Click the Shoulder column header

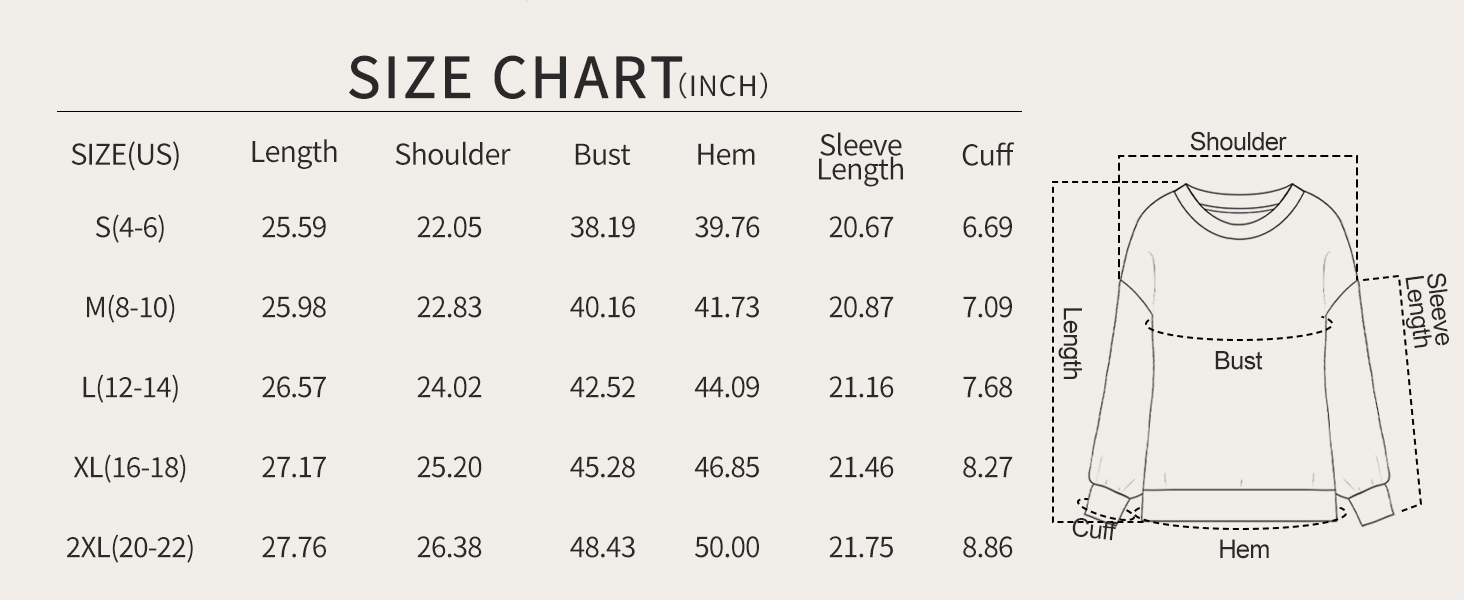(x=452, y=155)
